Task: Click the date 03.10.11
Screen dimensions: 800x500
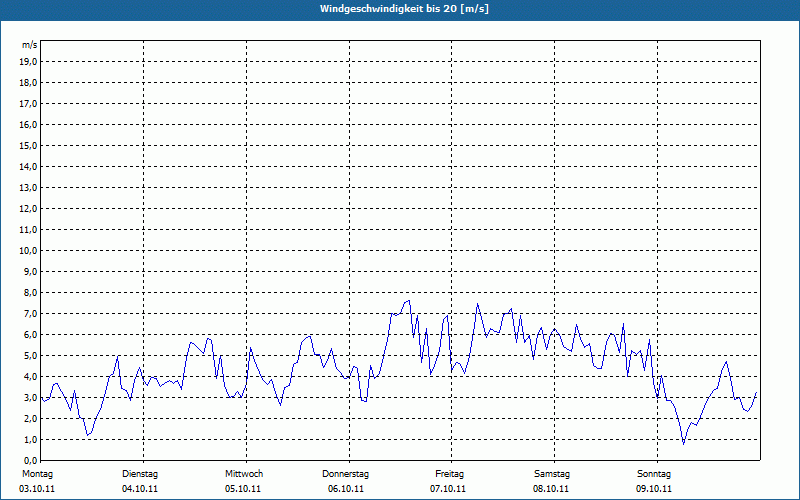Action: coord(37,489)
